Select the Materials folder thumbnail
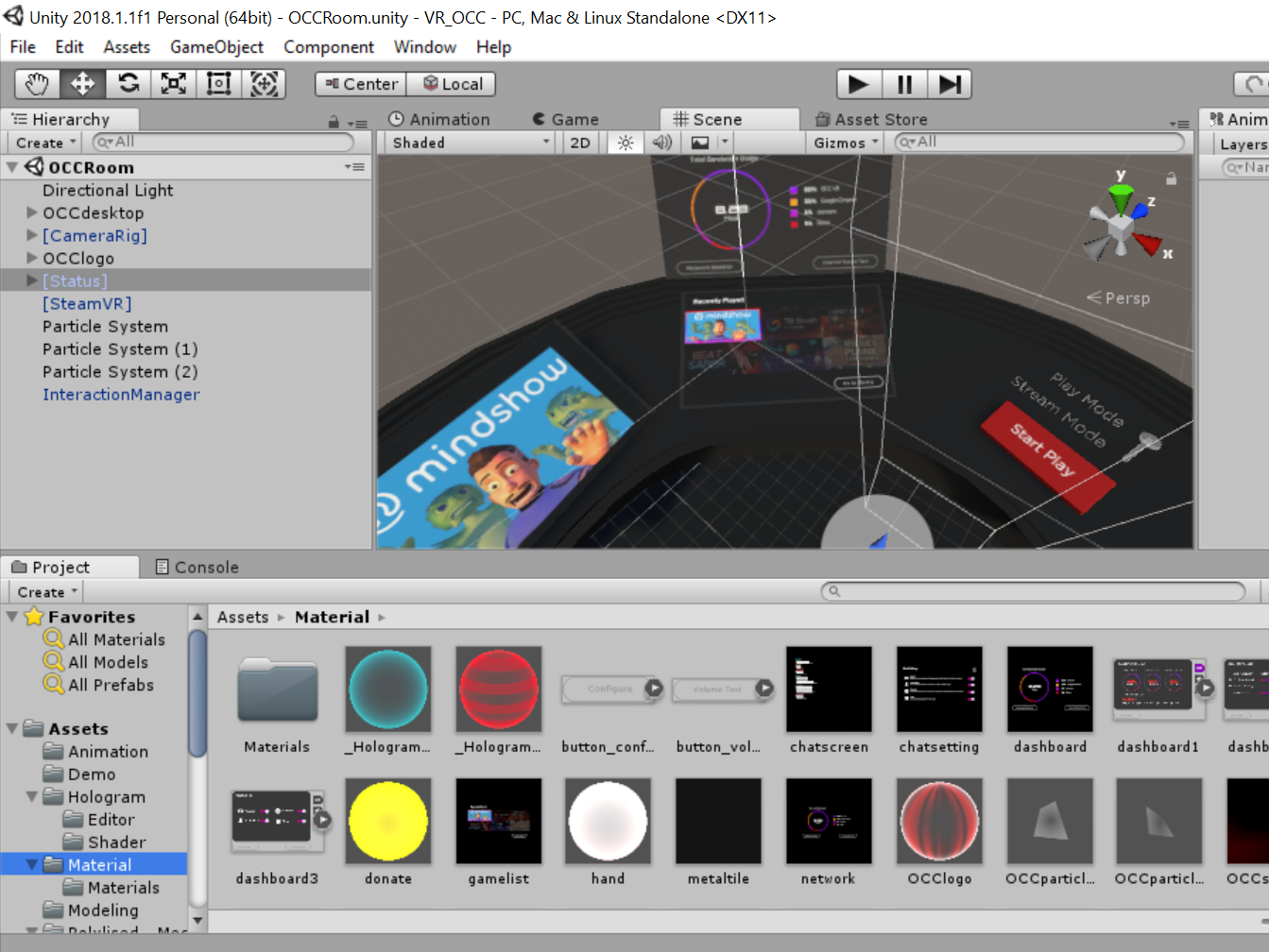This screenshot has height=952, width=1269. click(x=277, y=689)
